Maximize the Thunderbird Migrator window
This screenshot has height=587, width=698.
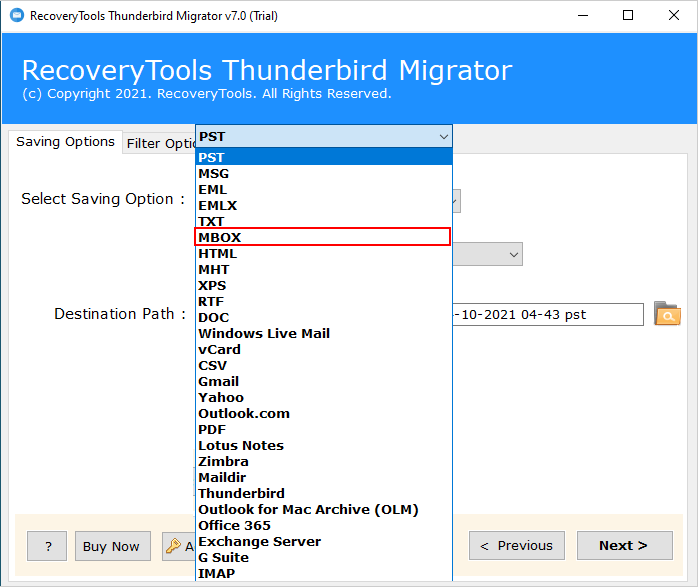[x=628, y=16]
